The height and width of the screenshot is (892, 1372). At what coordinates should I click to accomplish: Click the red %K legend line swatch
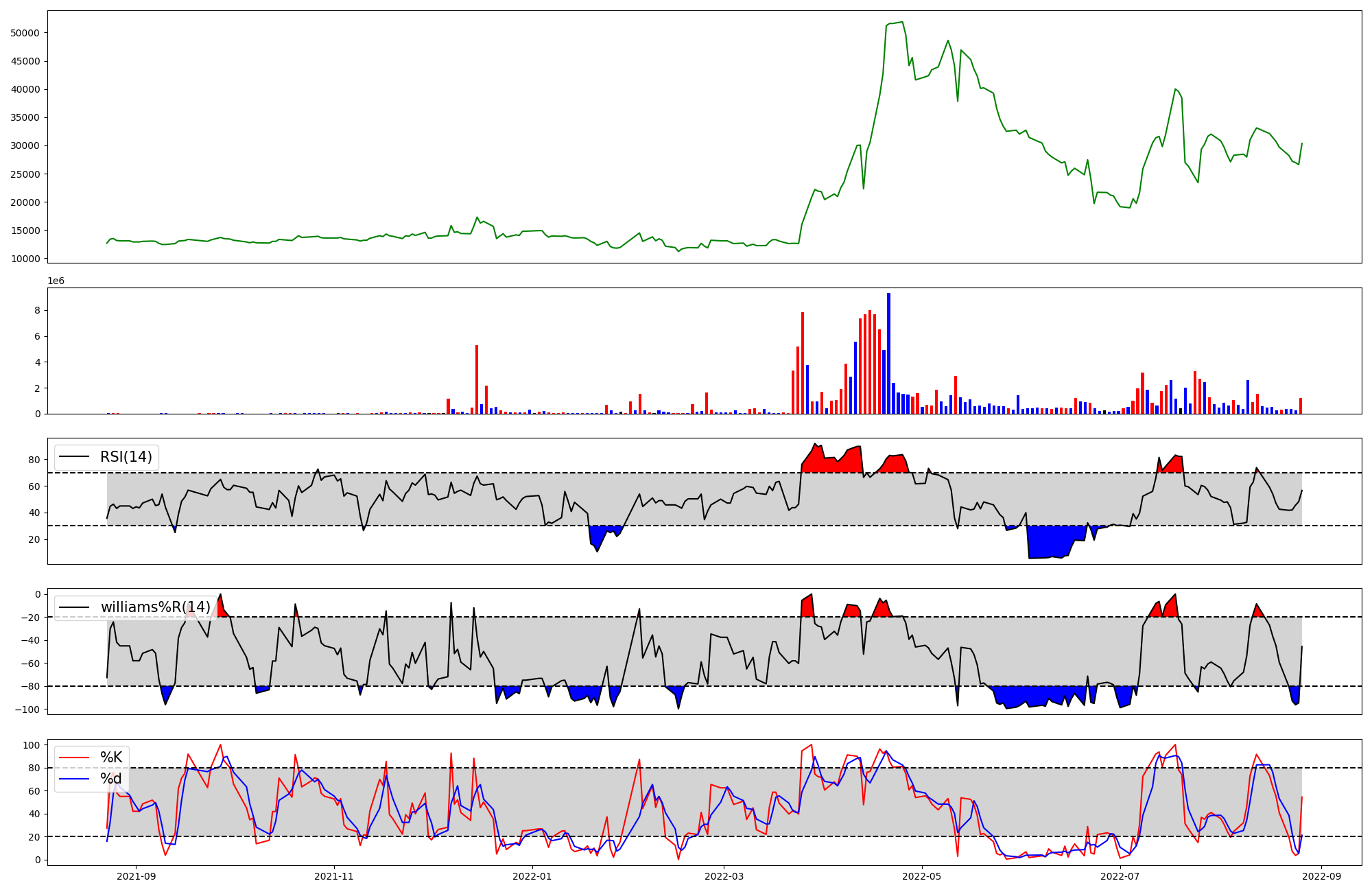(x=74, y=758)
